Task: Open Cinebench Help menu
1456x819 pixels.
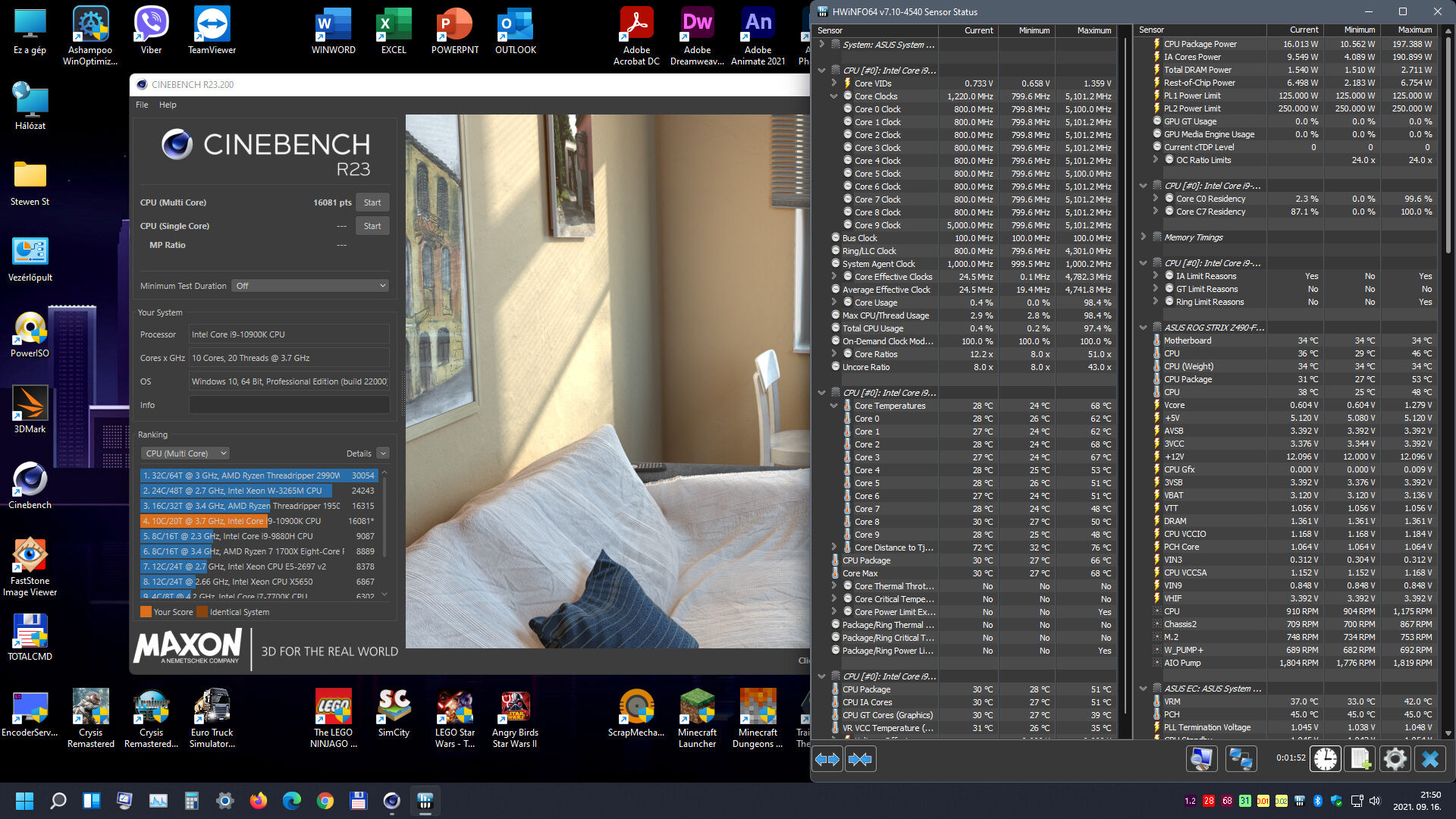Action: click(168, 105)
